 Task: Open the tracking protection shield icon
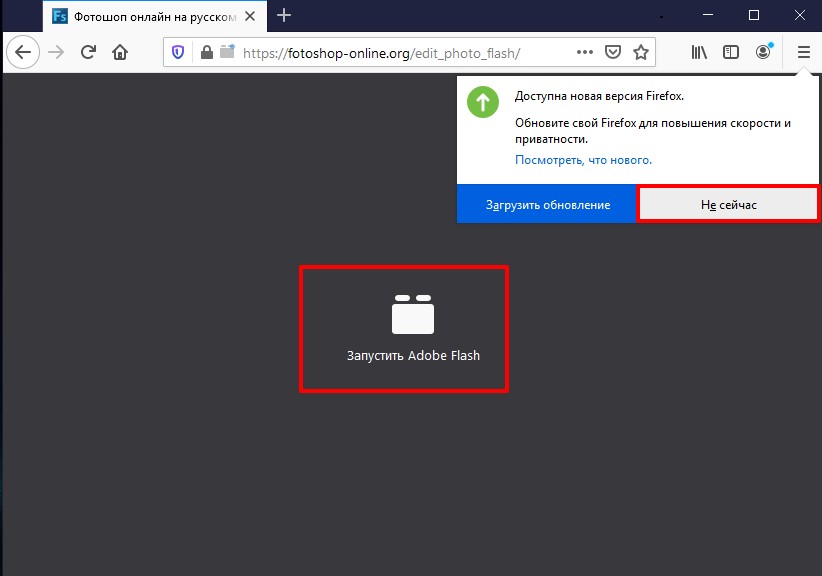point(179,52)
